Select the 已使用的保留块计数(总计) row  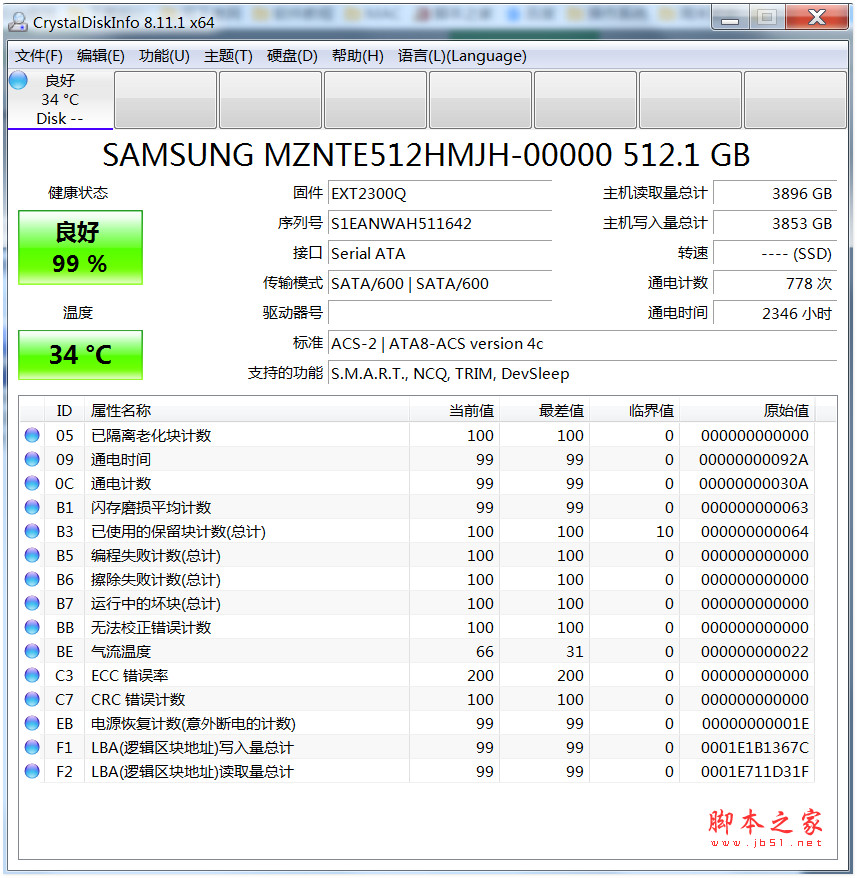click(418, 531)
